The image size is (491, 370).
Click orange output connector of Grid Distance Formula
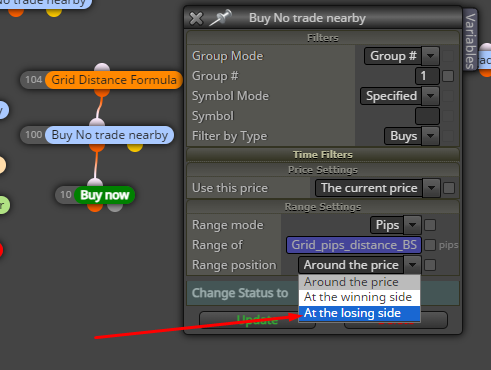[102, 92]
